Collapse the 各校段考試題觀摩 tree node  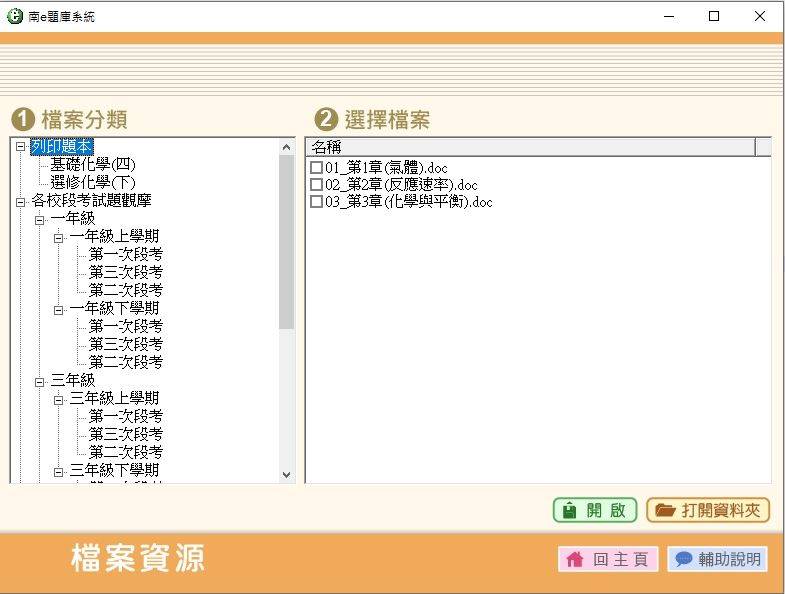pos(21,202)
